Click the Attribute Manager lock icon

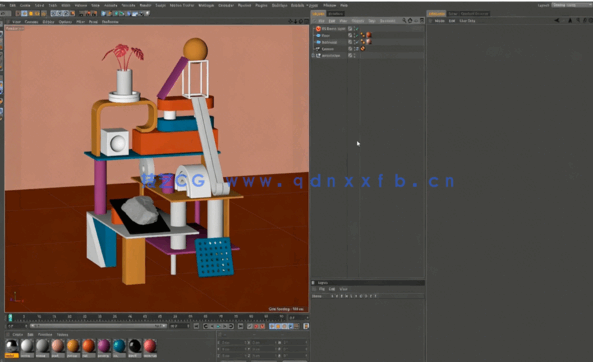click(x=584, y=20)
